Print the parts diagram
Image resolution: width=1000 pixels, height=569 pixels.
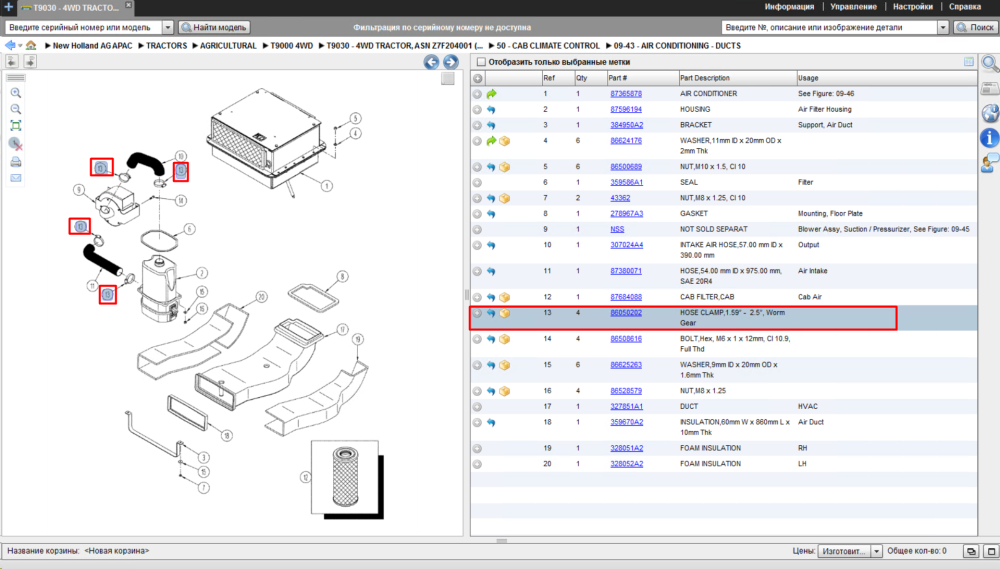(x=16, y=162)
